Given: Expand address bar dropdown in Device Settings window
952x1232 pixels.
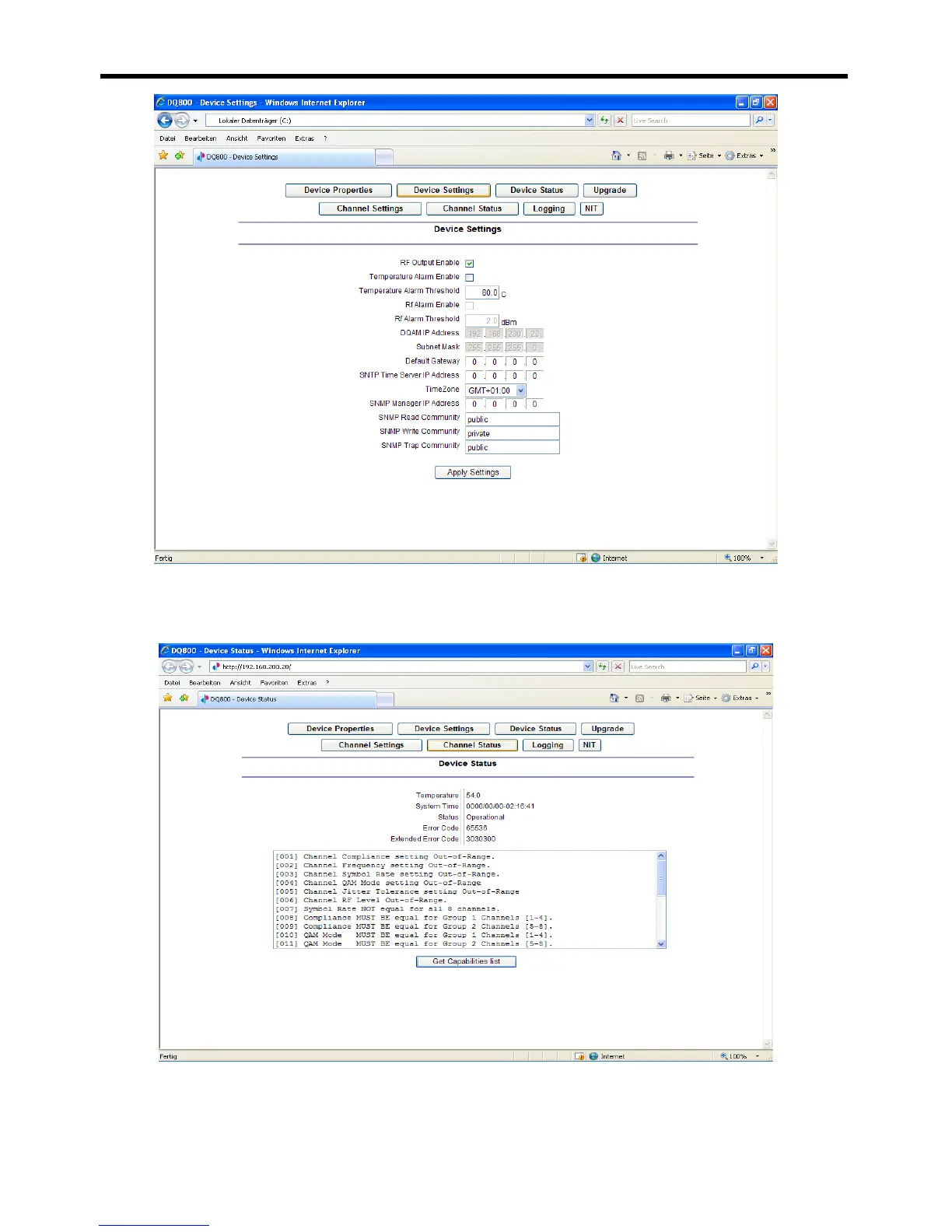Looking at the screenshot, I should coord(590,121).
